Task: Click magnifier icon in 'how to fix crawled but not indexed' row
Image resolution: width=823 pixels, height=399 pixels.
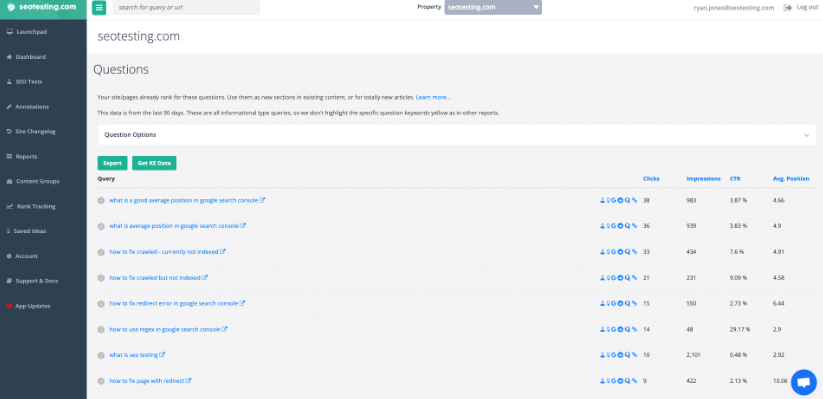Action: click(x=627, y=277)
